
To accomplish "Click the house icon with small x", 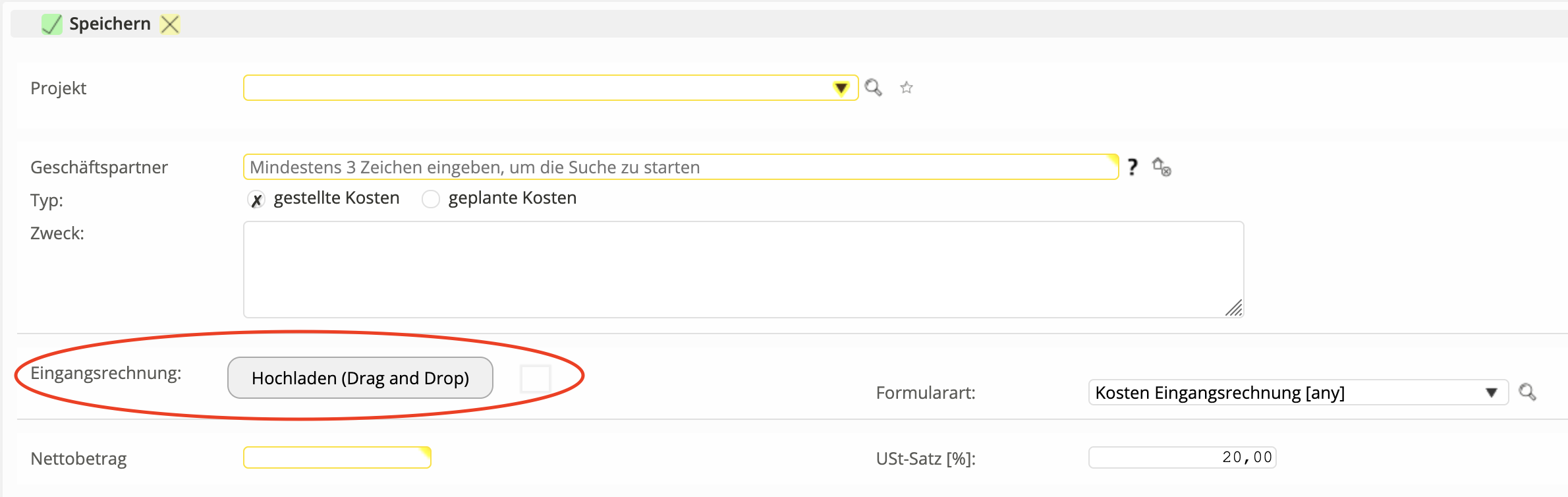I will click(1161, 167).
